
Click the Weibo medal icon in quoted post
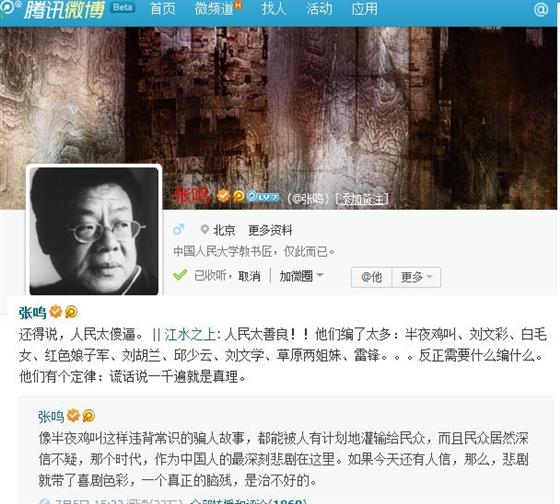[89, 415]
